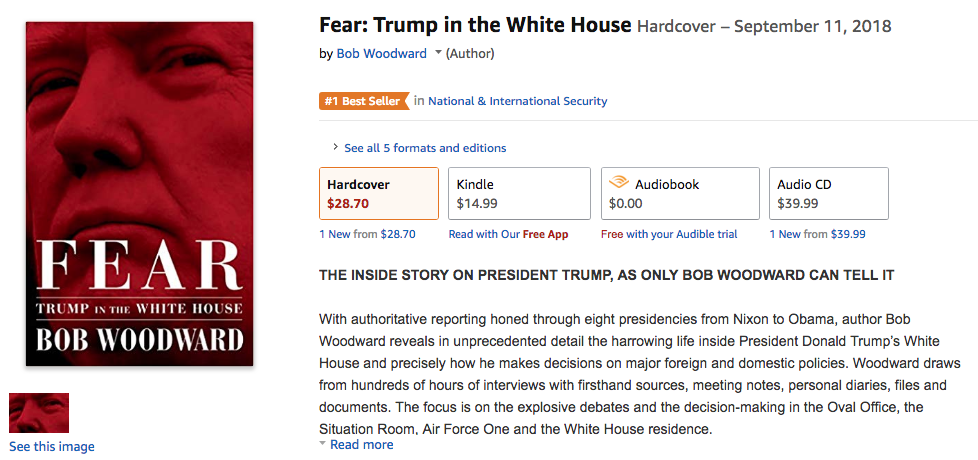Open the Bob Woodward author link
978x460 pixels.
[381, 54]
